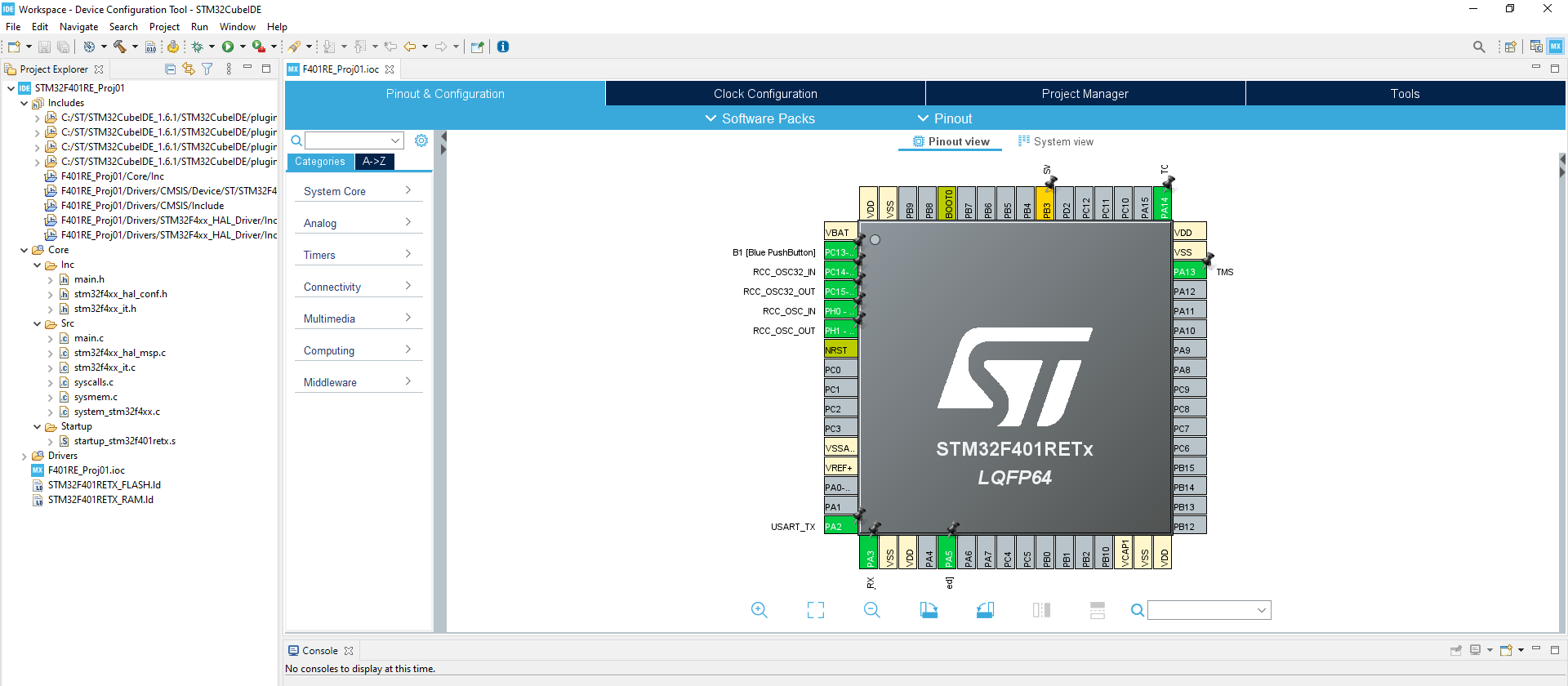Rotate the chip view clockwise

(929, 610)
